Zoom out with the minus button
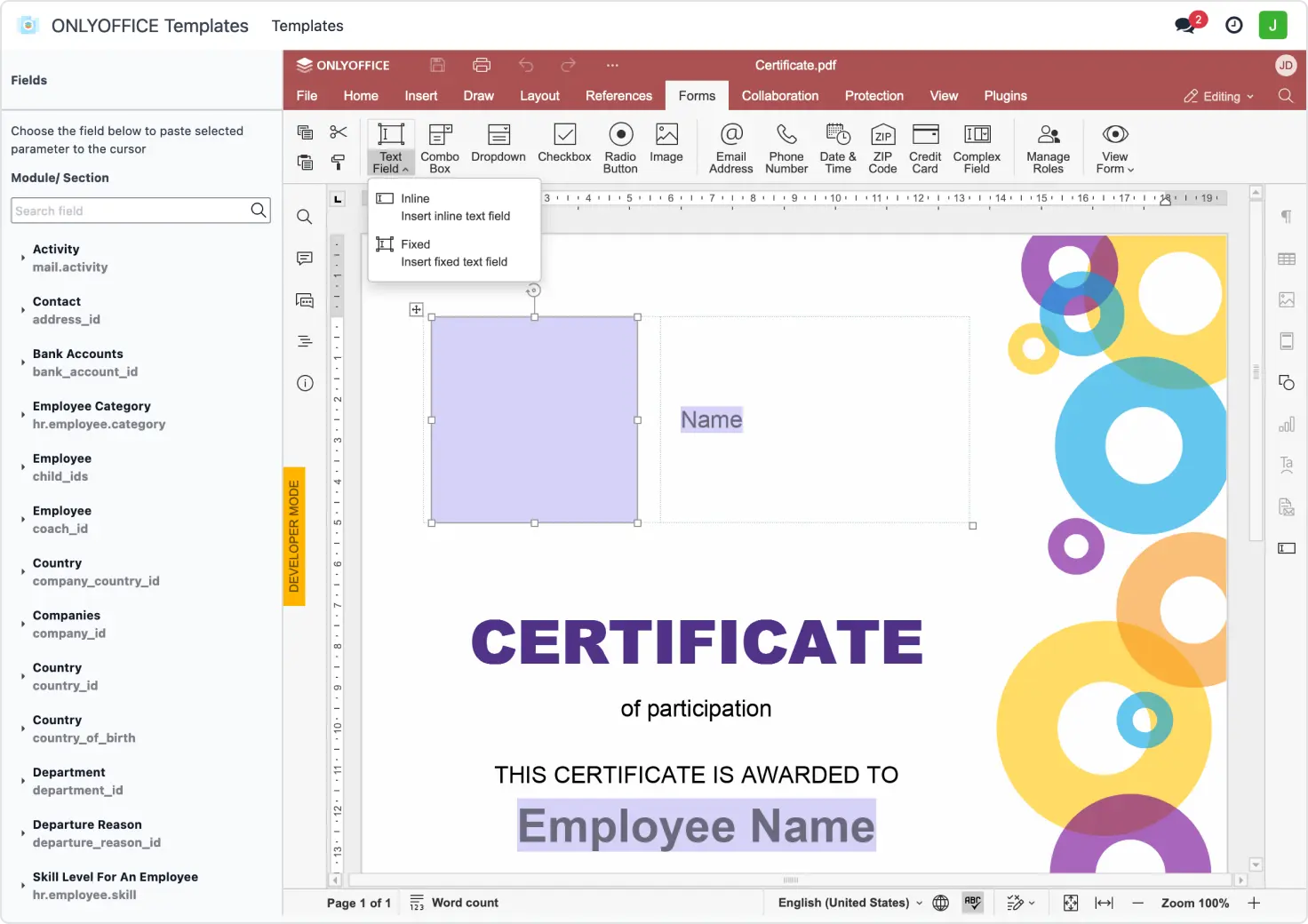Viewport: 1308px width, 924px height. coord(1137,903)
